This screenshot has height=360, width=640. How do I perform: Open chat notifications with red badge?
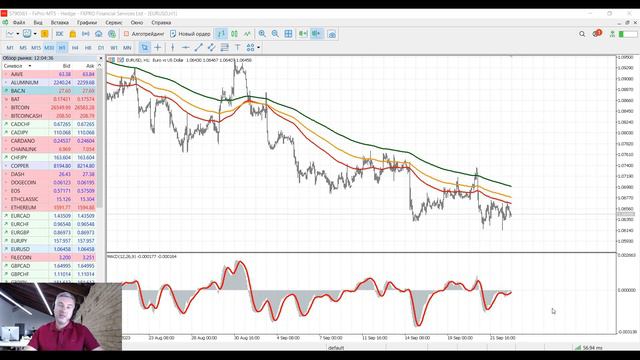coord(597,33)
